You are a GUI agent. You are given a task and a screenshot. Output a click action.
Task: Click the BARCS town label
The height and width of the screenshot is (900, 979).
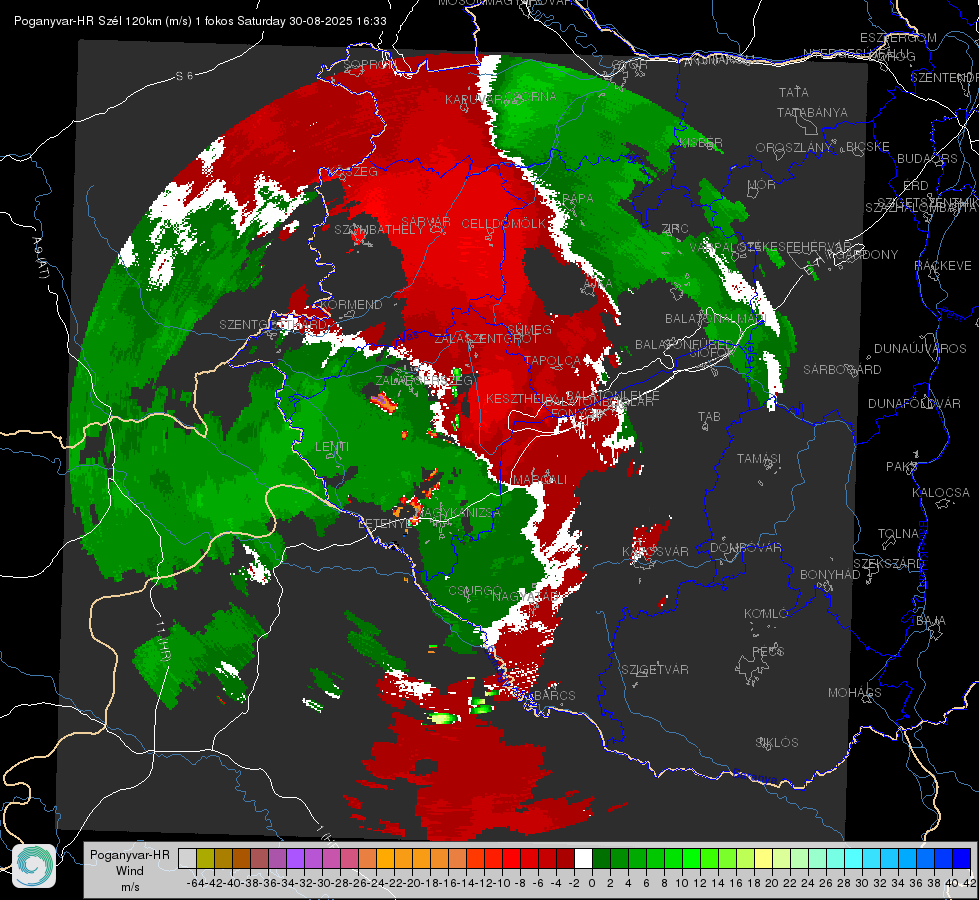click(554, 696)
